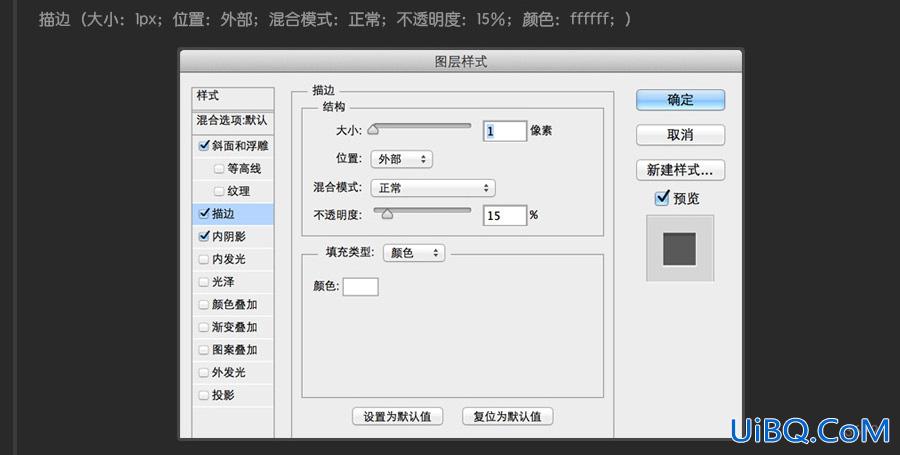Select the 样式 list entry
The height and width of the screenshot is (455, 900).
[x=233, y=96]
